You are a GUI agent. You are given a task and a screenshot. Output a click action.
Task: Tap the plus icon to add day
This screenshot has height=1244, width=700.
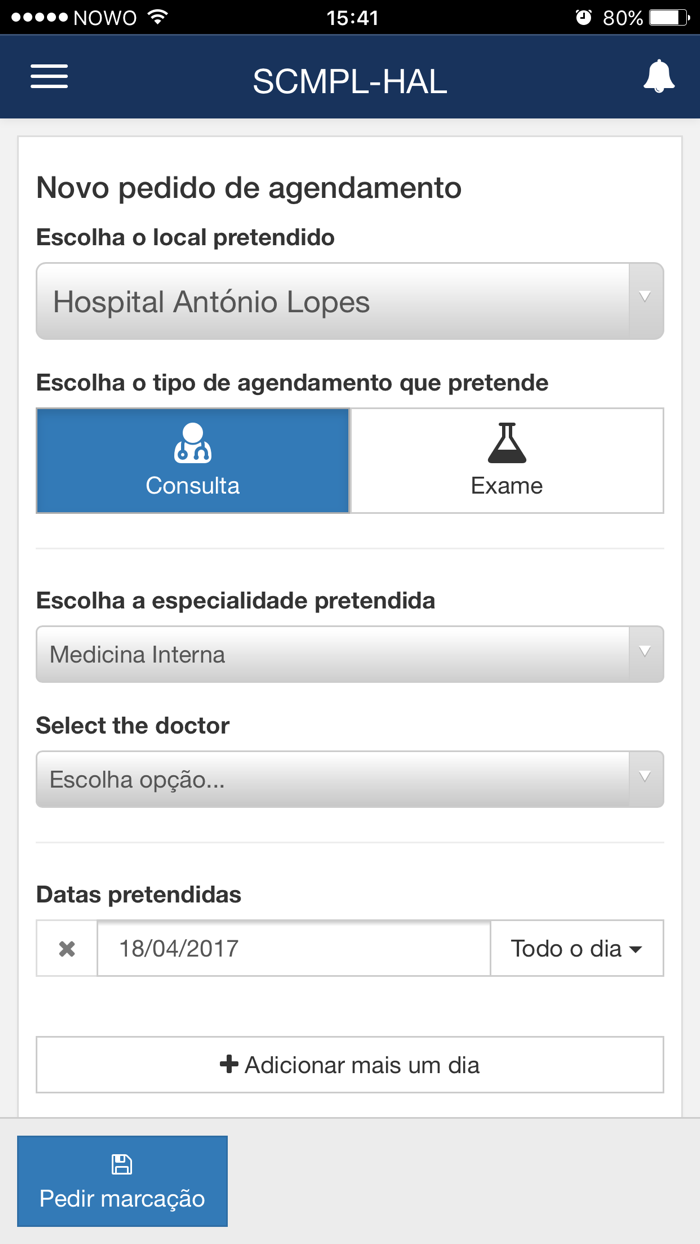click(229, 1065)
